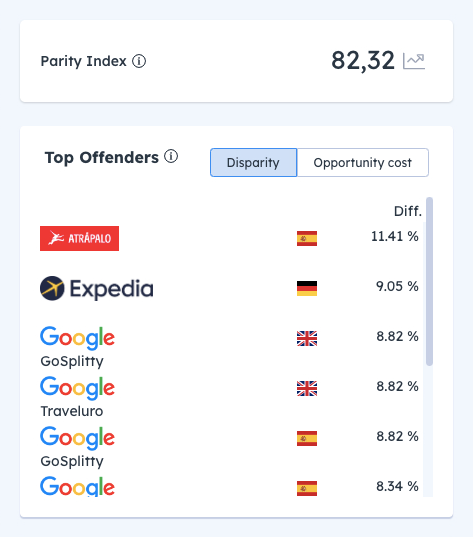Switch to the Disparity view

[253, 163]
